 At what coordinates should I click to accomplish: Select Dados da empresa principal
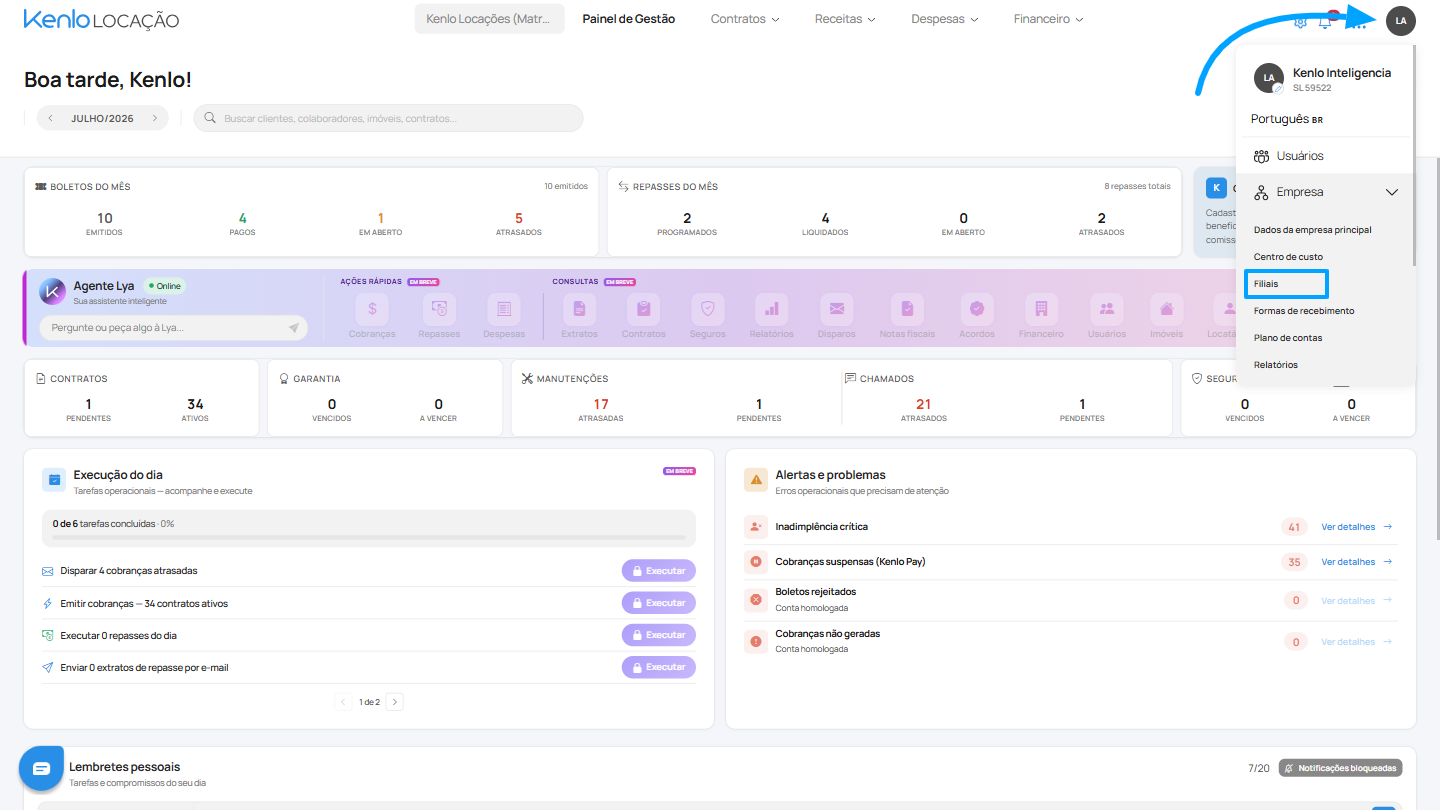pos(1313,230)
